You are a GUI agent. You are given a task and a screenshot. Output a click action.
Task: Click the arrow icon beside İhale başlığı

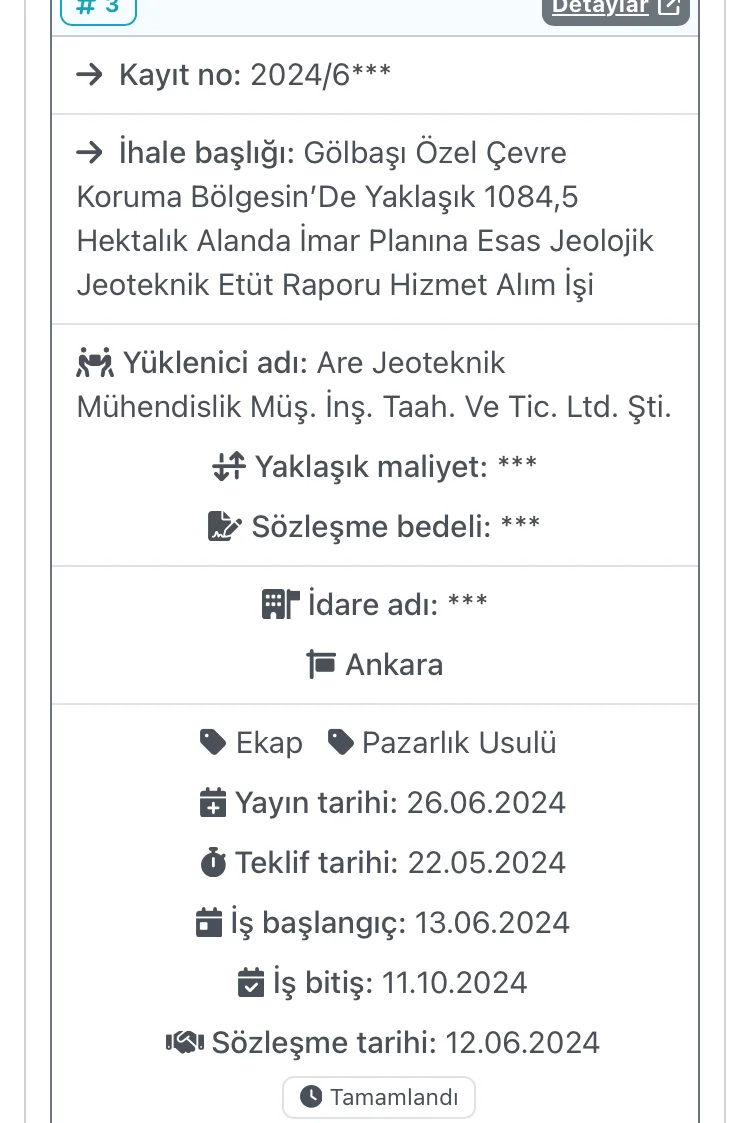pos(90,153)
